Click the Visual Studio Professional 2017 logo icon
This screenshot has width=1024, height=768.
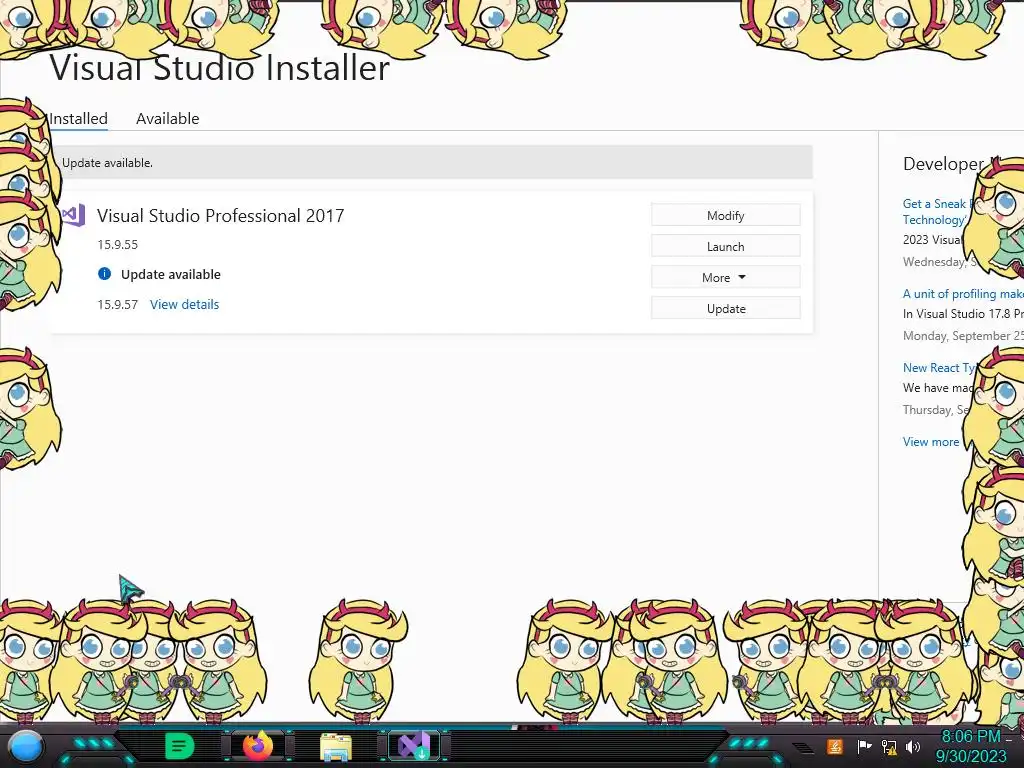[x=74, y=215]
